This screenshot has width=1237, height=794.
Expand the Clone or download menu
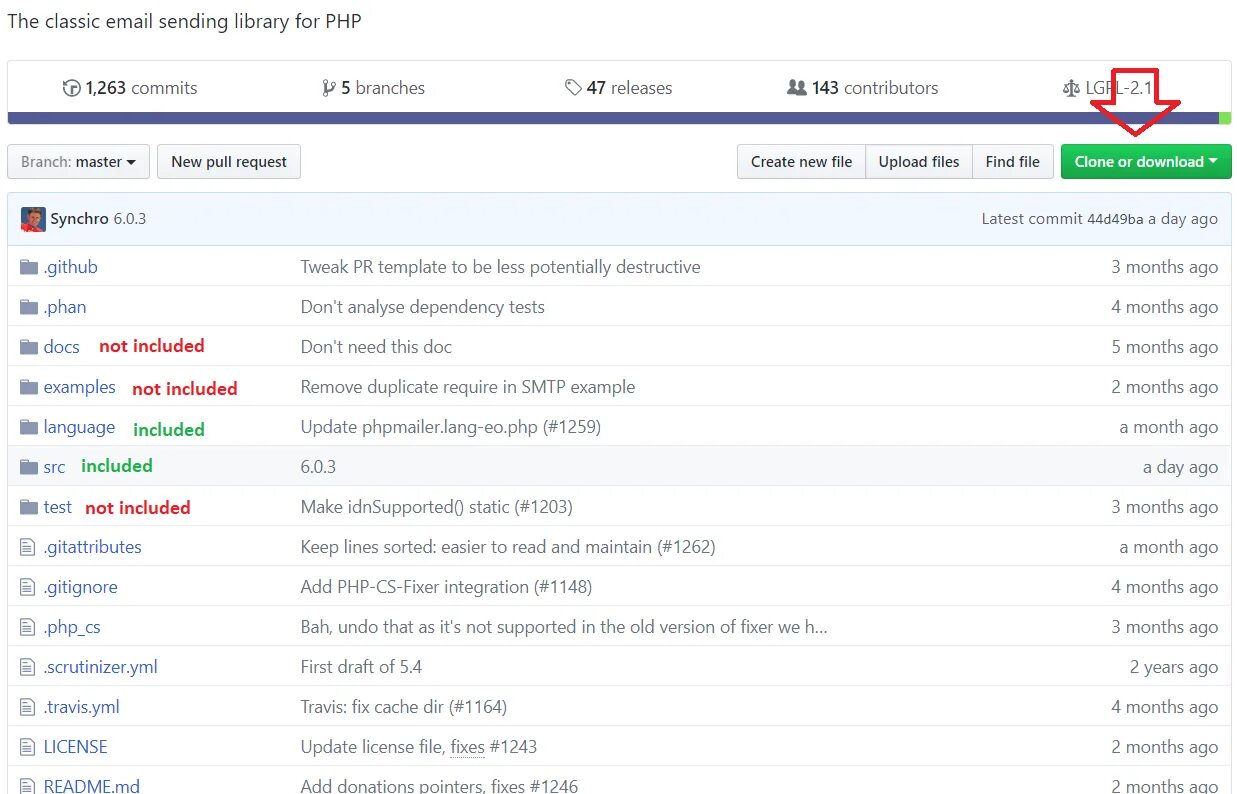pos(1146,162)
